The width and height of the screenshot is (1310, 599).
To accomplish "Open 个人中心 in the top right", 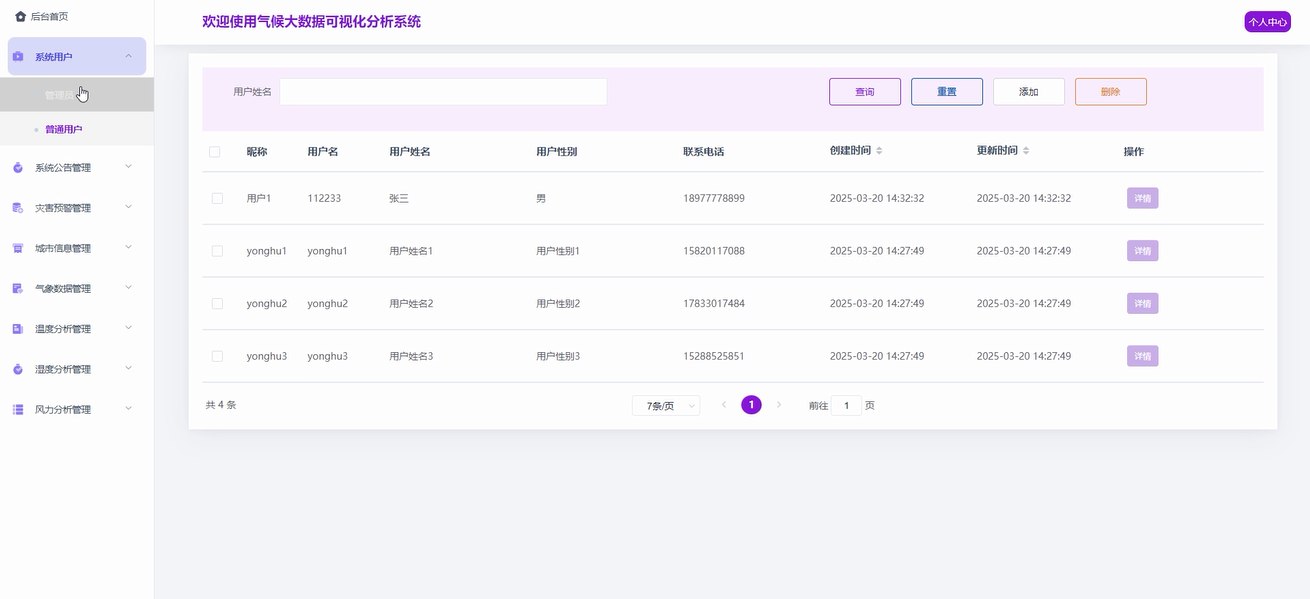I will click(x=1268, y=22).
